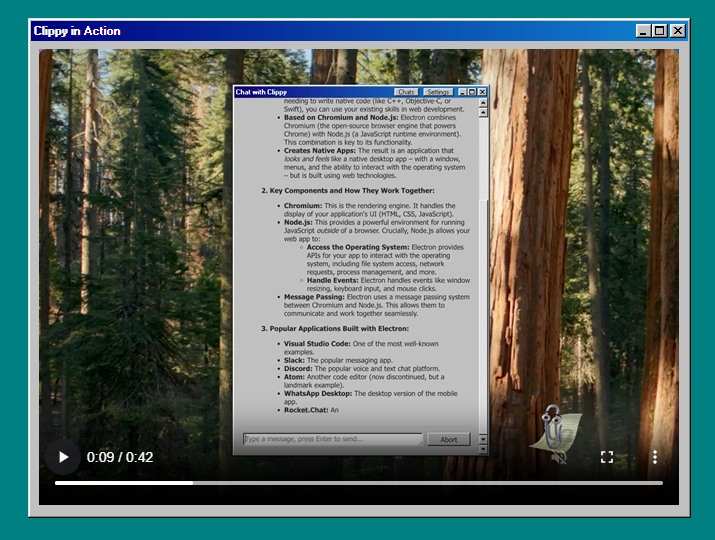
Task: Open Settings in the Chat with Clippy window
Action: click(438, 92)
